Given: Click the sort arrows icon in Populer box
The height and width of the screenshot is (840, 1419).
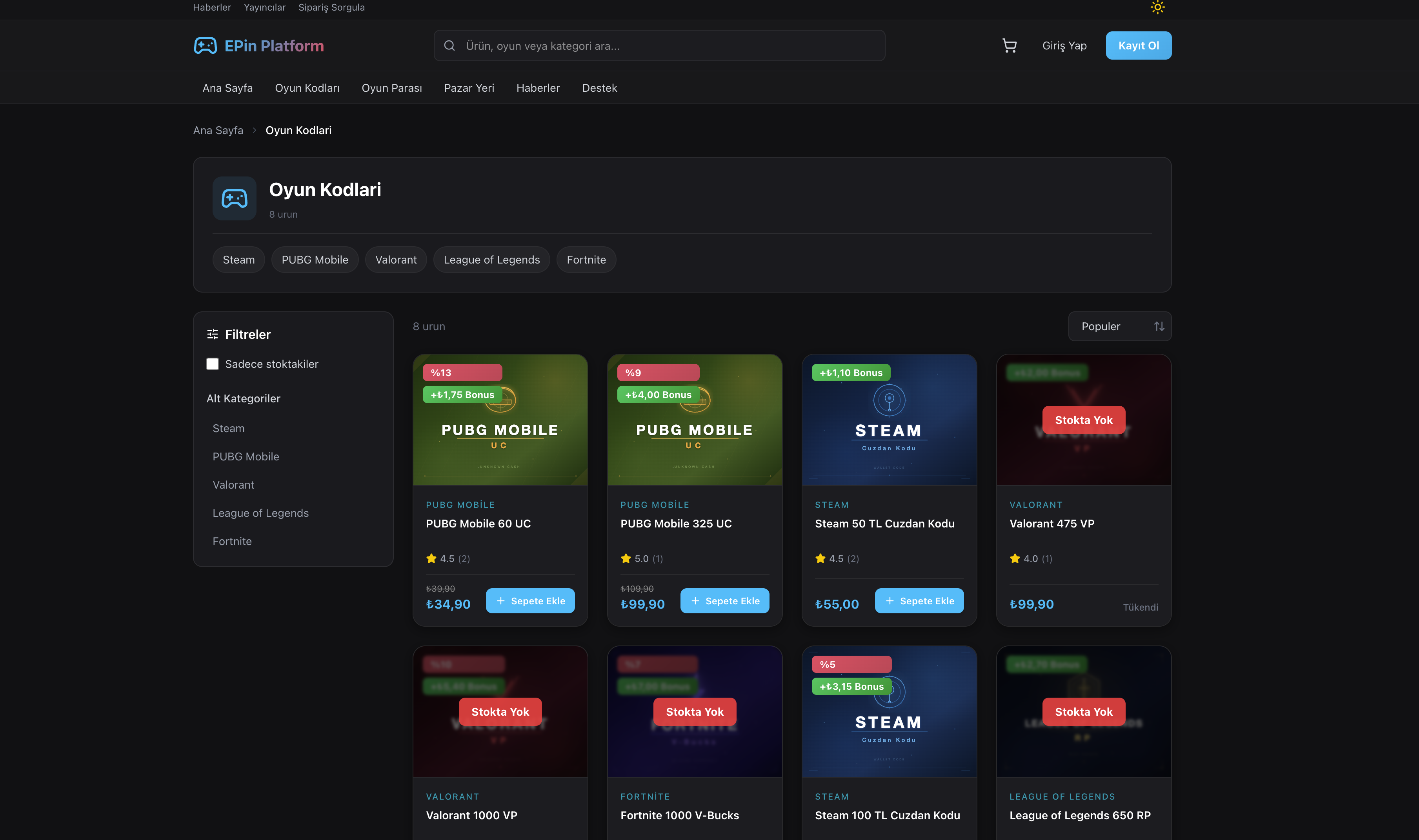Looking at the screenshot, I should coord(1159,327).
